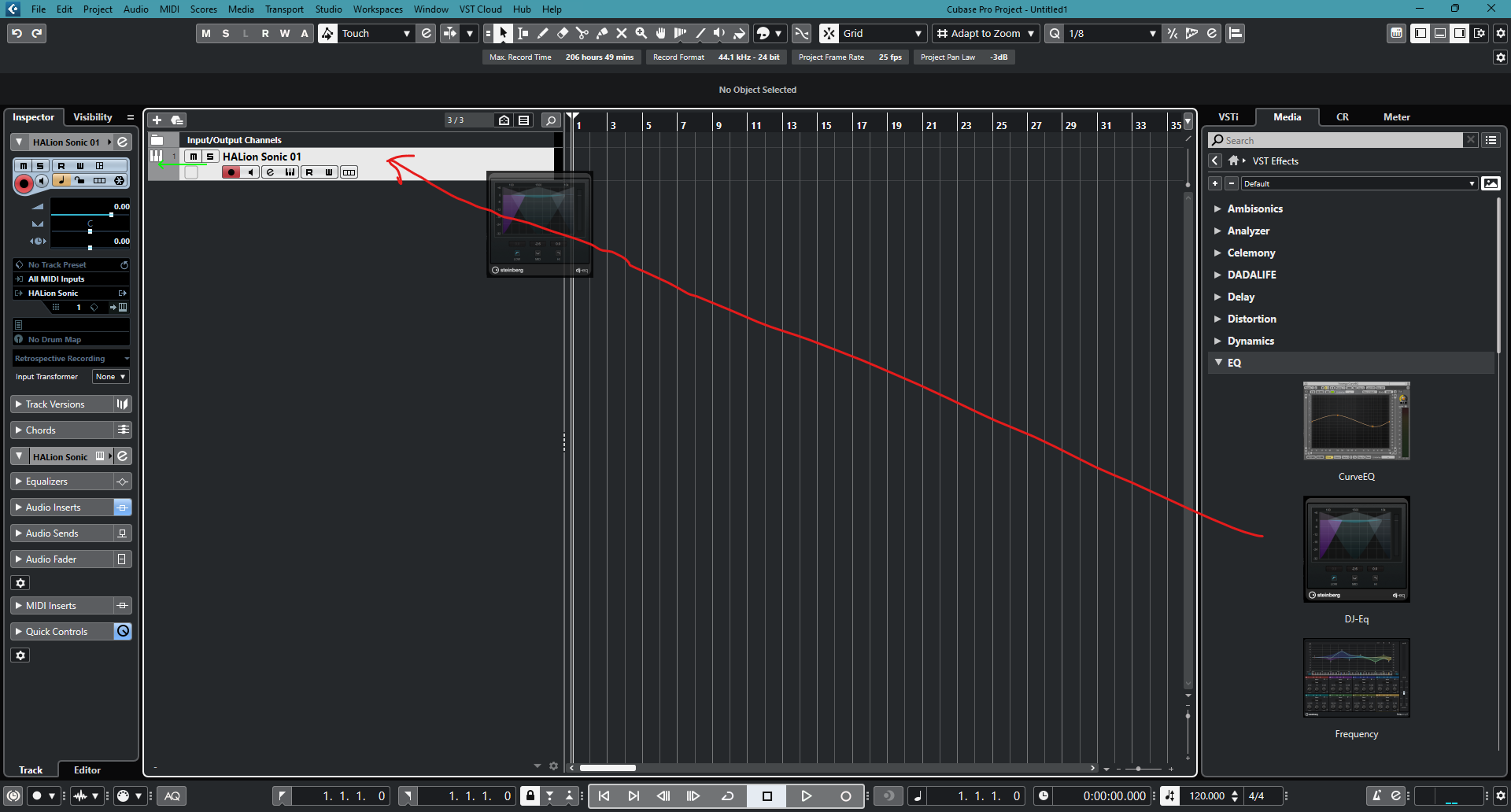Select the Object Selection arrow tool
Image resolution: width=1511 pixels, height=812 pixels.
click(x=504, y=33)
